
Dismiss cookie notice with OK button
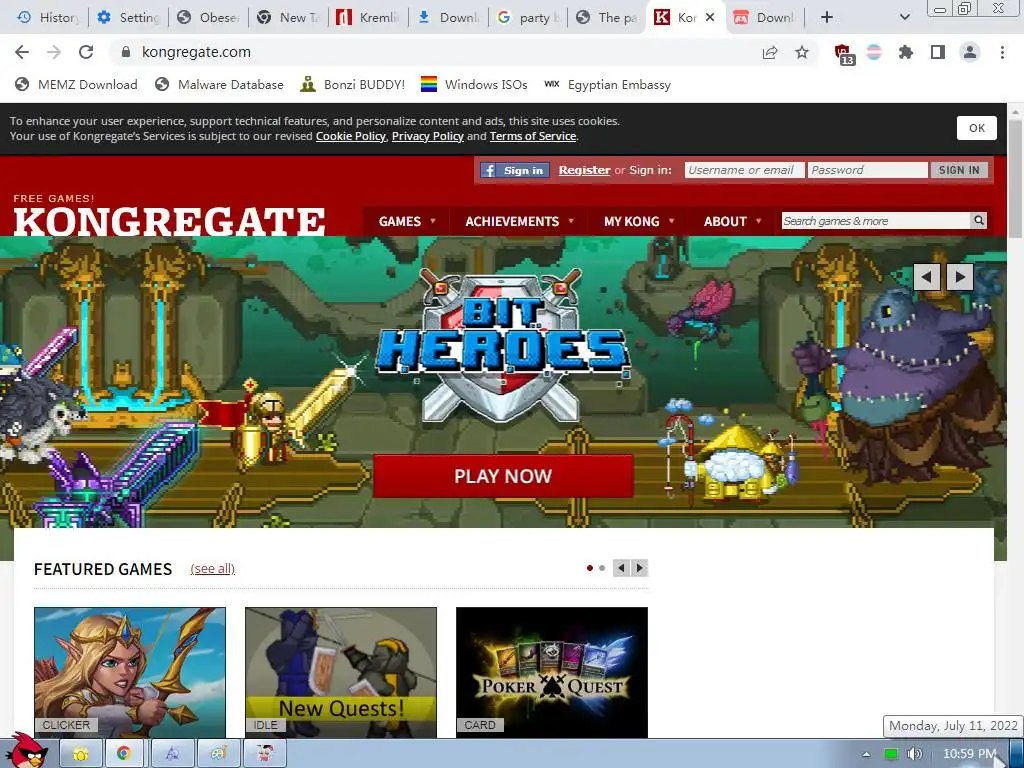tap(976, 128)
